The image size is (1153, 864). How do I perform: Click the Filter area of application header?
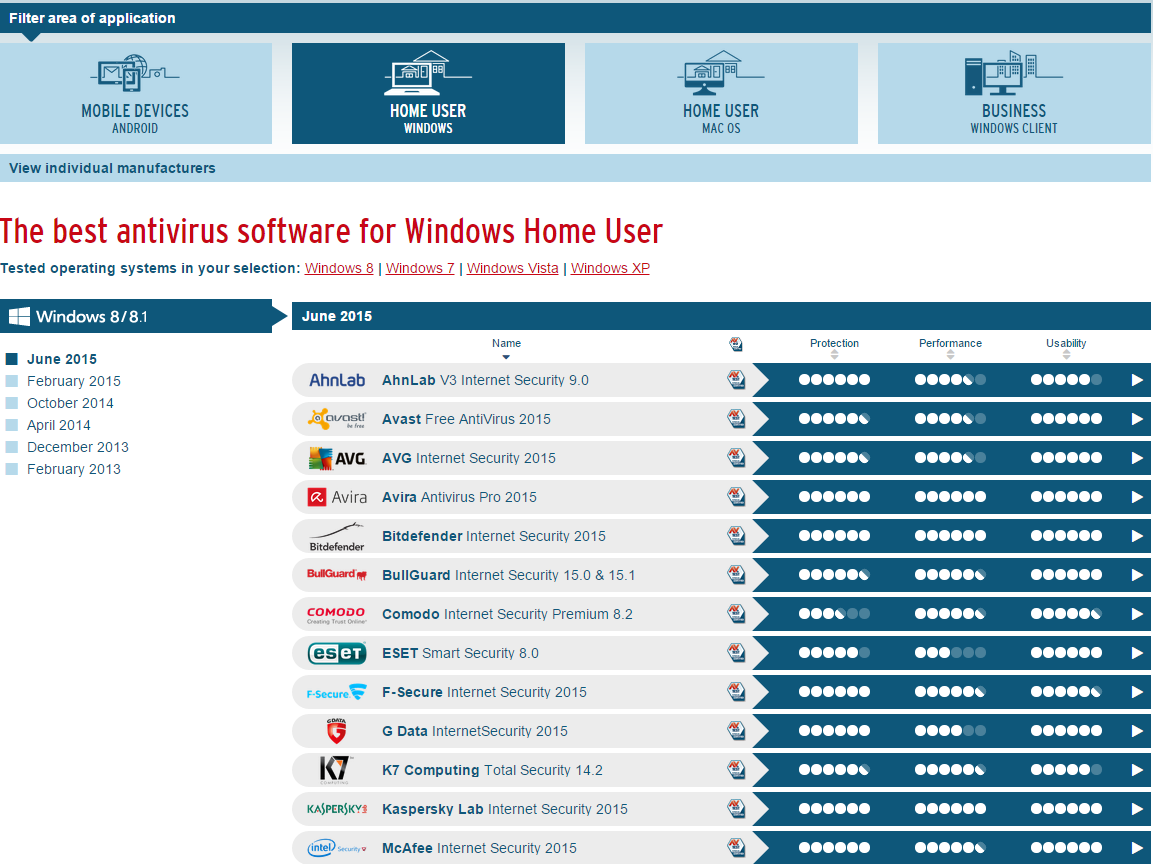click(575, 18)
